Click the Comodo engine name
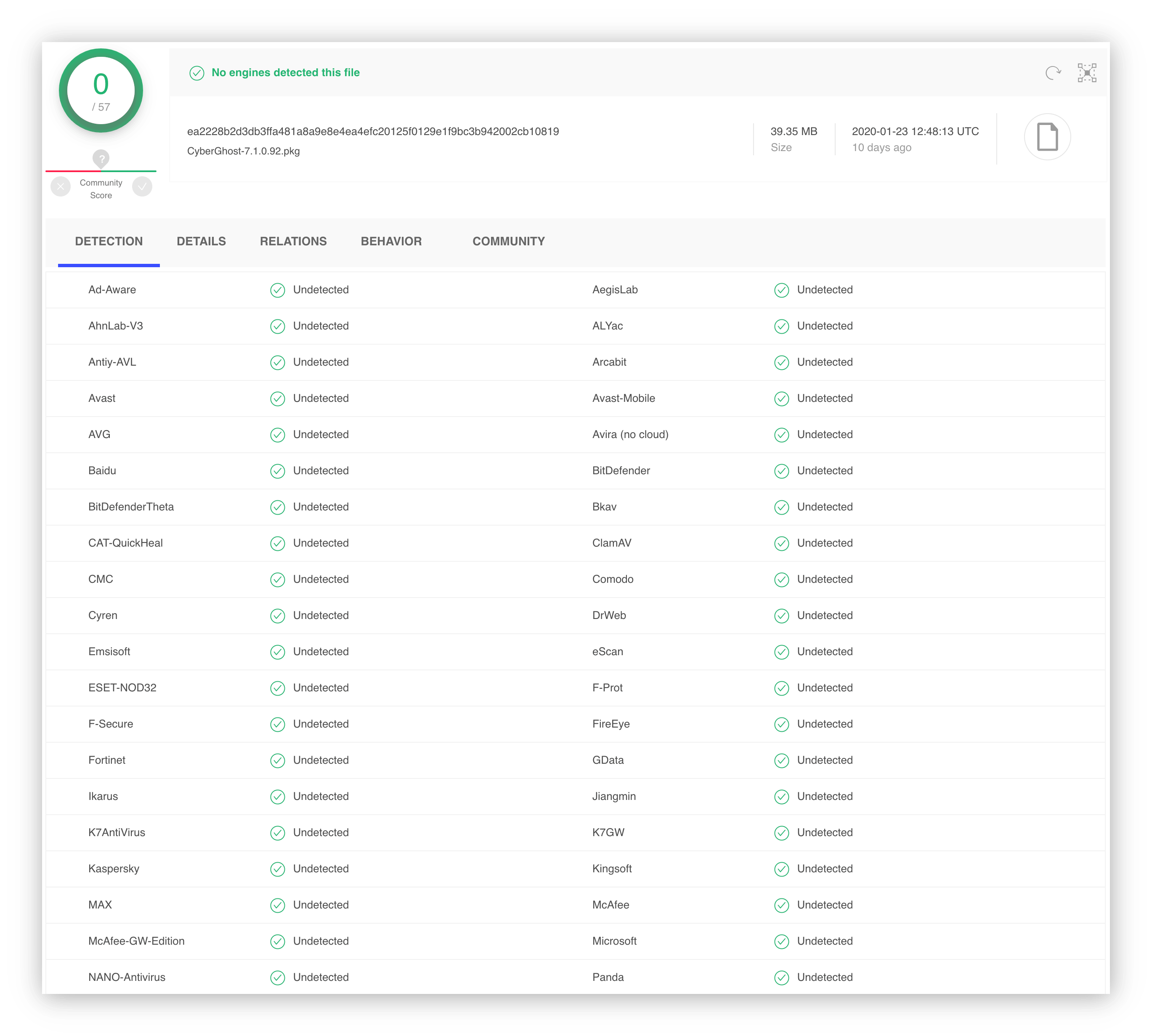1152x1036 pixels. pos(613,579)
